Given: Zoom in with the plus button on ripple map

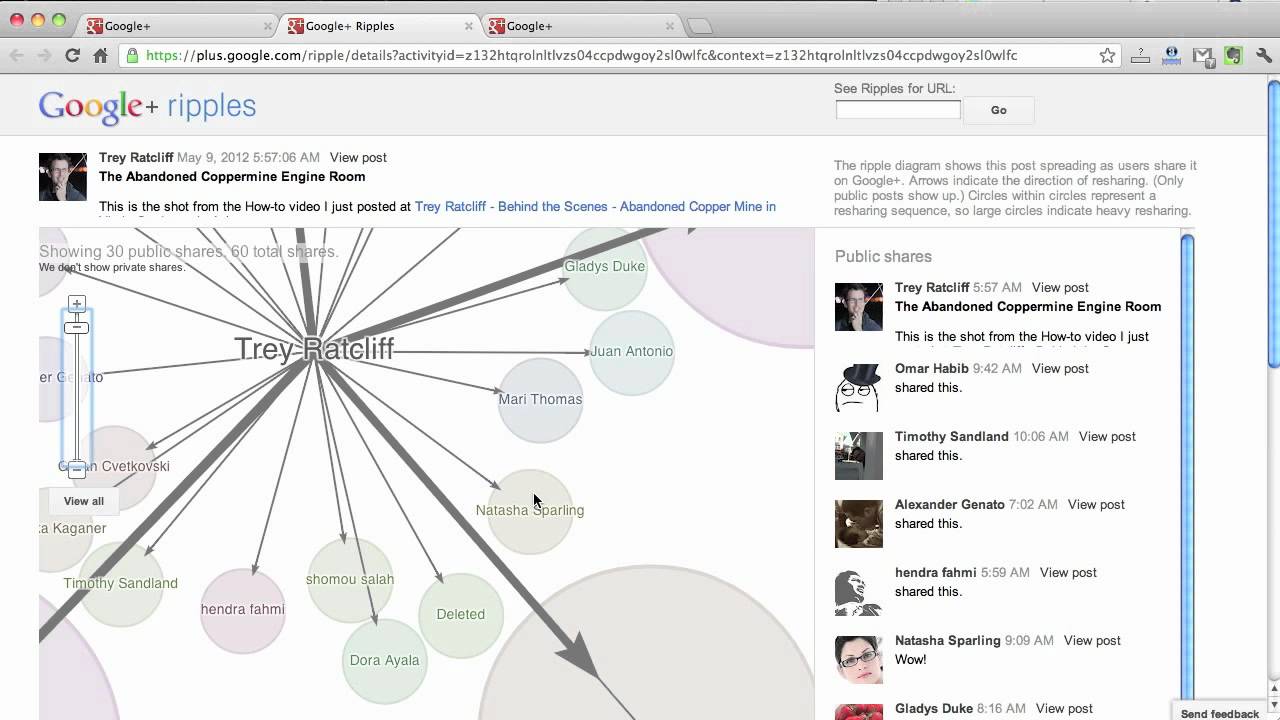Looking at the screenshot, I should tap(77, 303).
